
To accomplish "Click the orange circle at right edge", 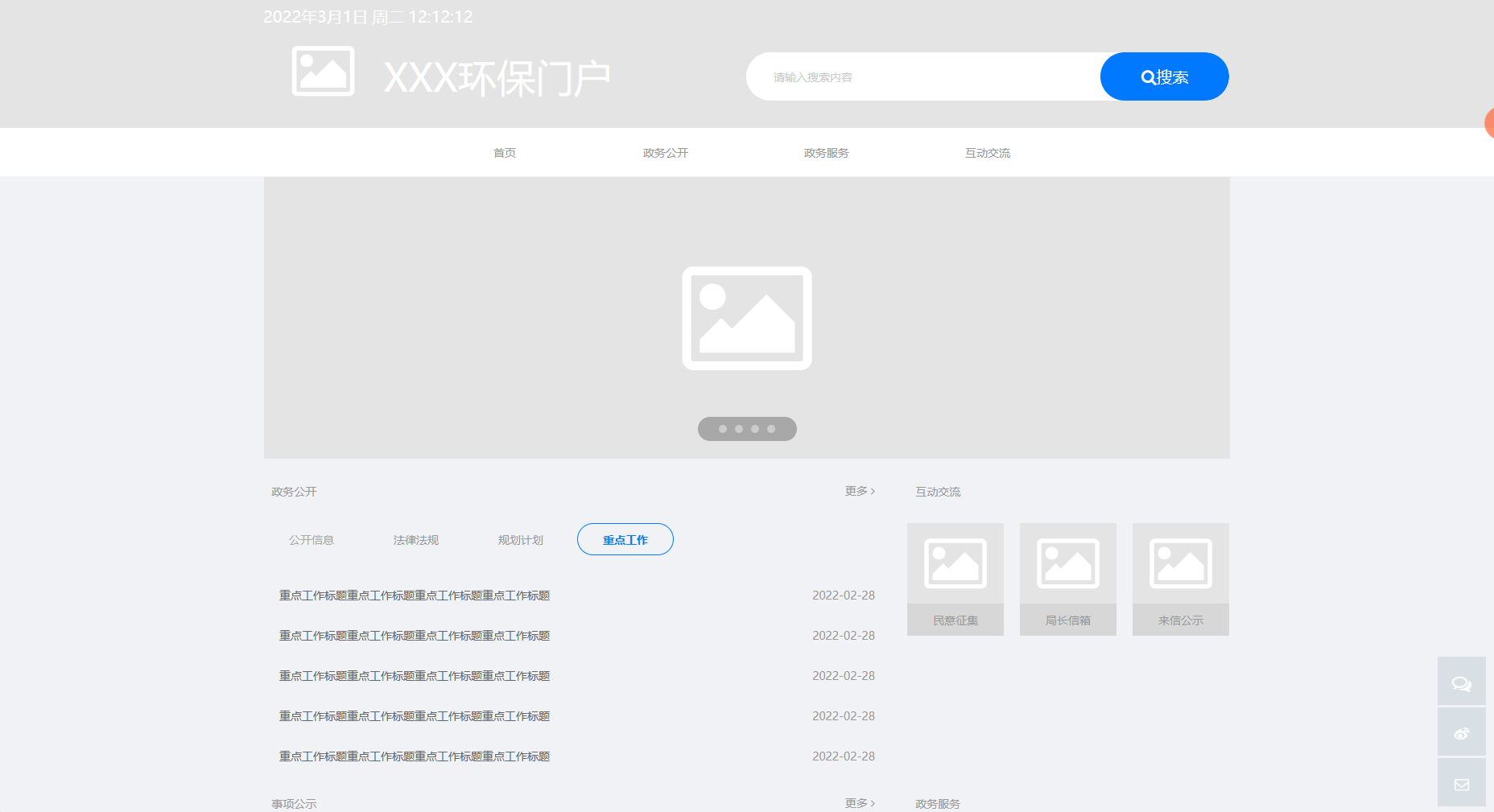I will [1489, 123].
